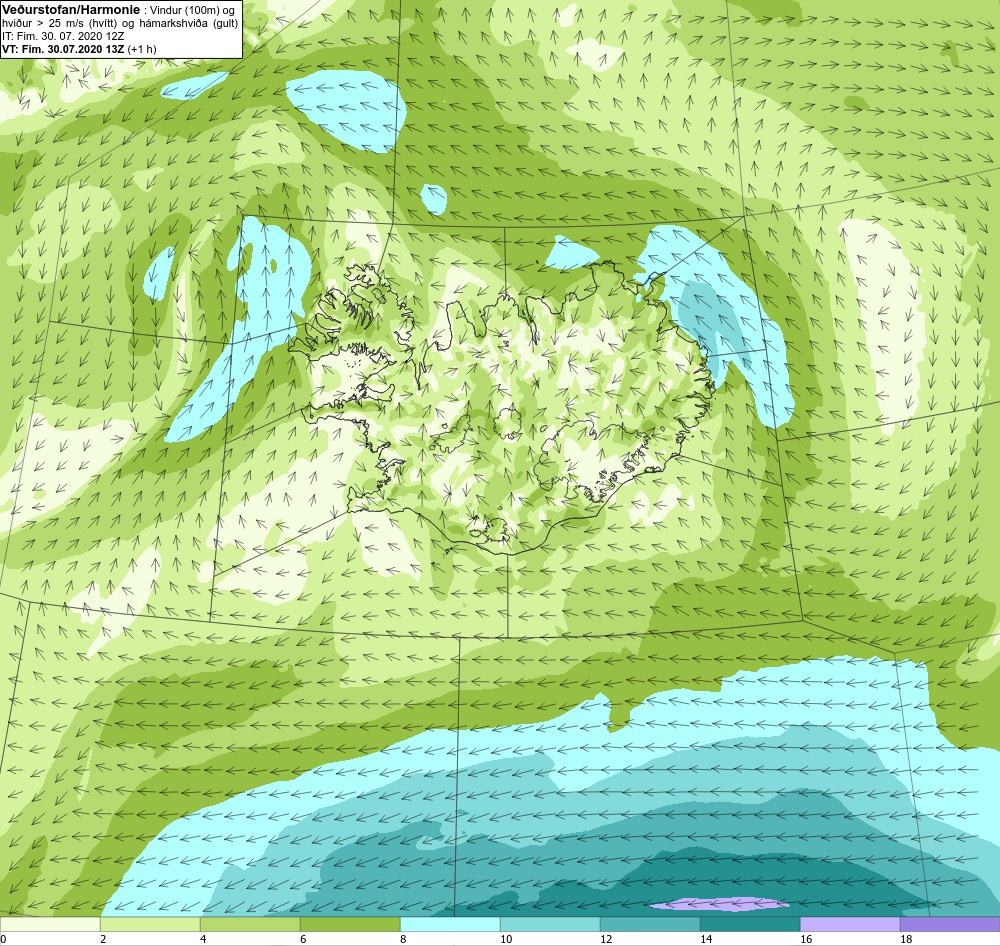1000x946 pixels.
Task: Click the legend label '4'
Action: [x=203, y=939]
